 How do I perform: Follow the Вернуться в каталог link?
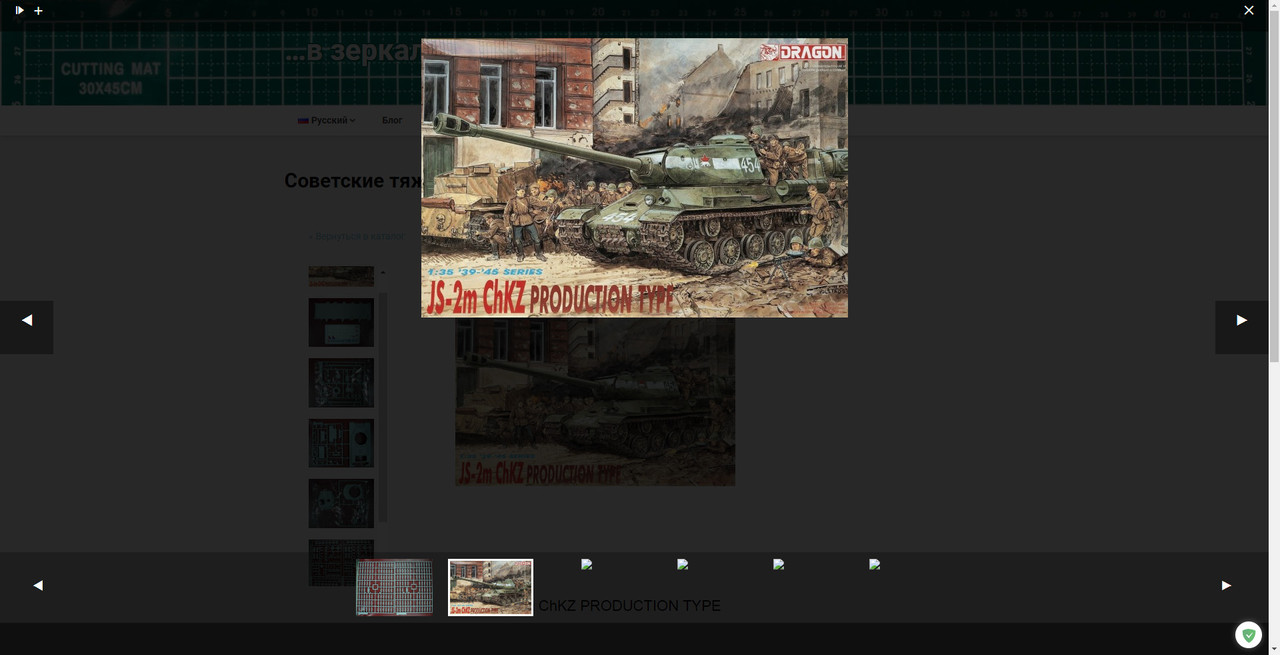356,236
